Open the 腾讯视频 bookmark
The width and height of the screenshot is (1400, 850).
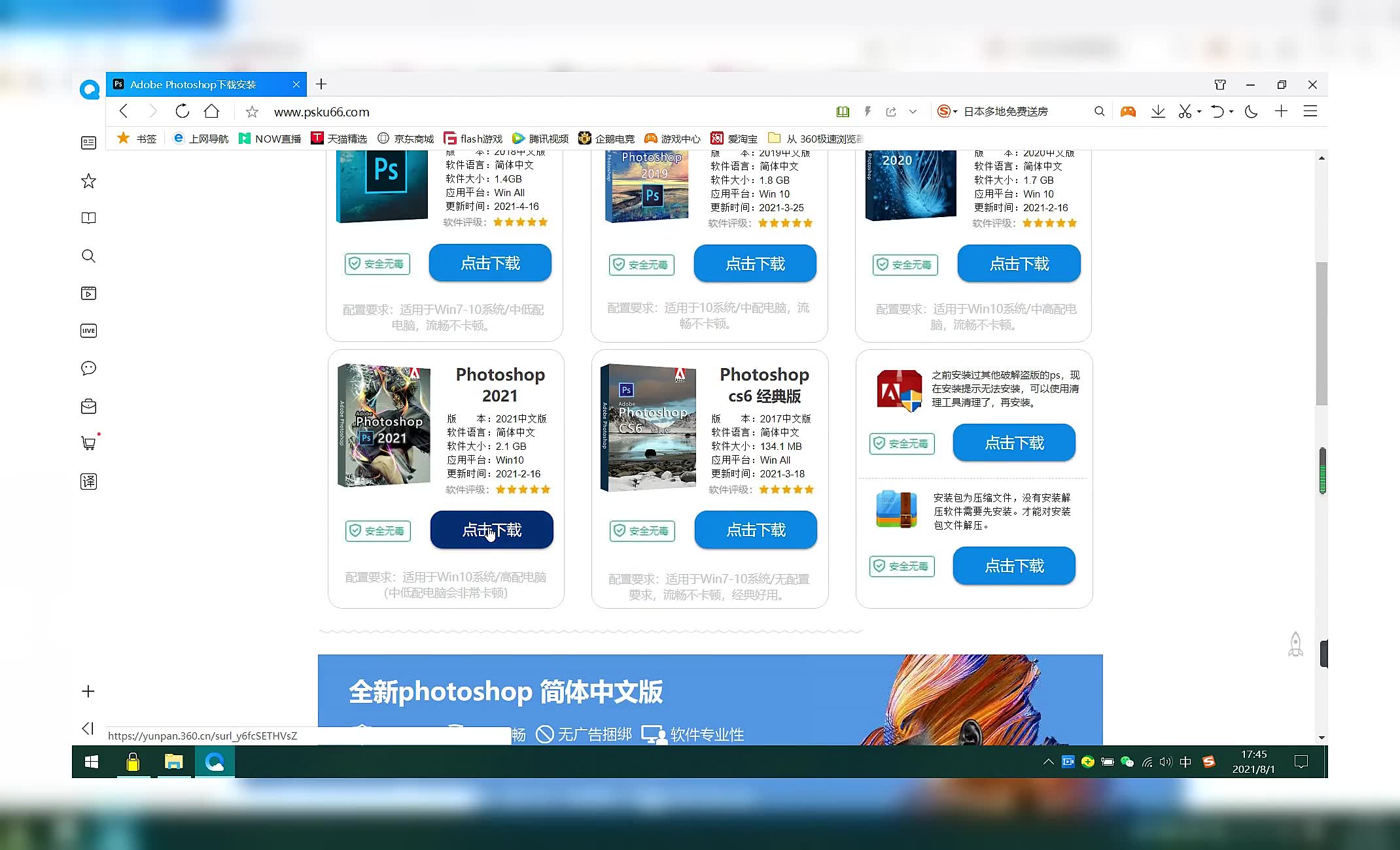[x=540, y=139]
